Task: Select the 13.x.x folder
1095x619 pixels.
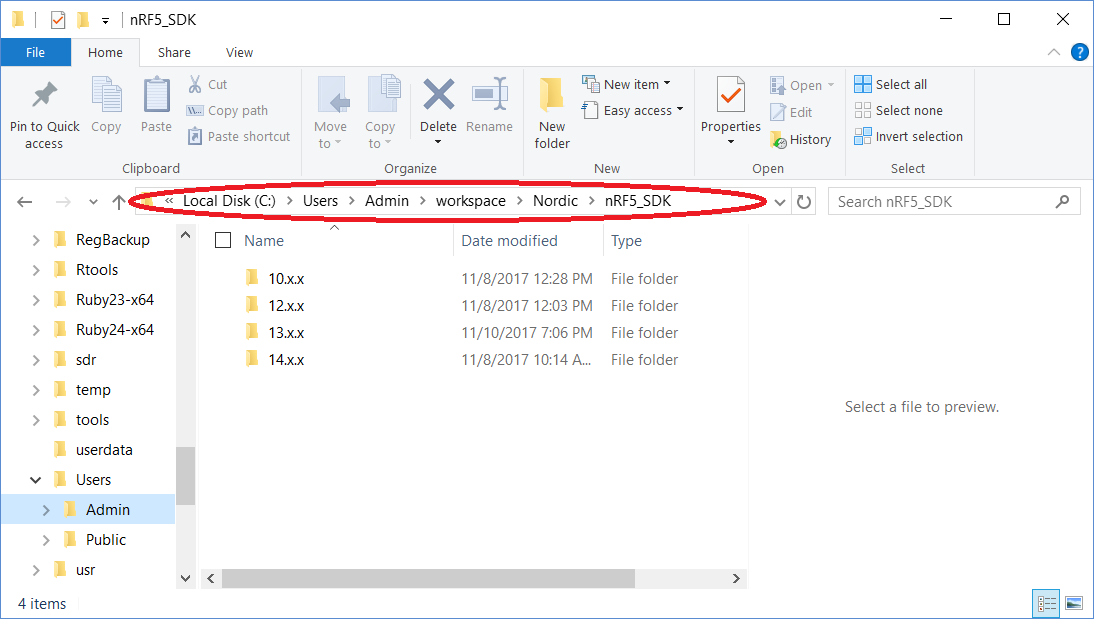Action: 286,333
